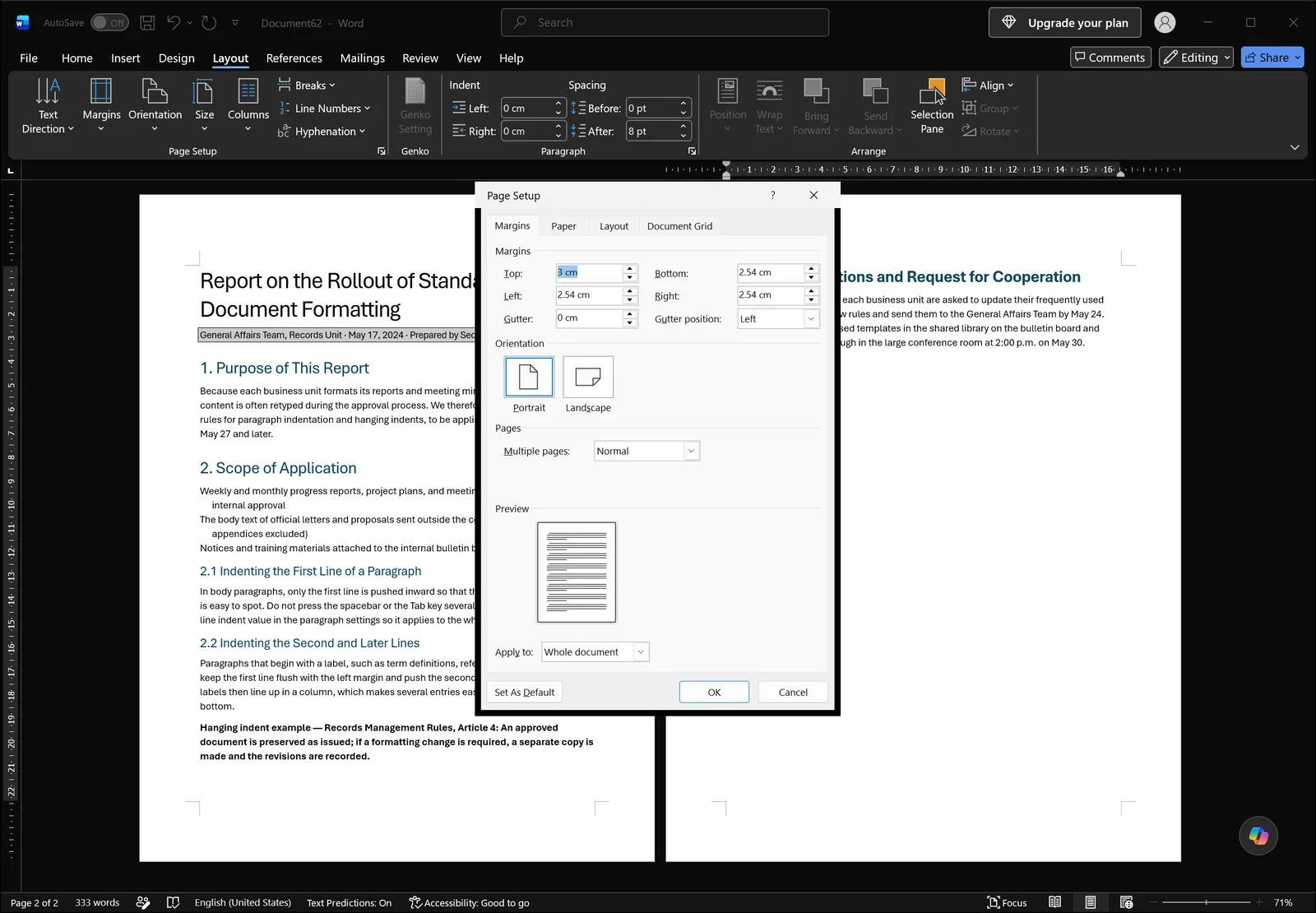The height and width of the screenshot is (913, 1316).
Task: Open the Text Direction menu
Action: click(48, 105)
